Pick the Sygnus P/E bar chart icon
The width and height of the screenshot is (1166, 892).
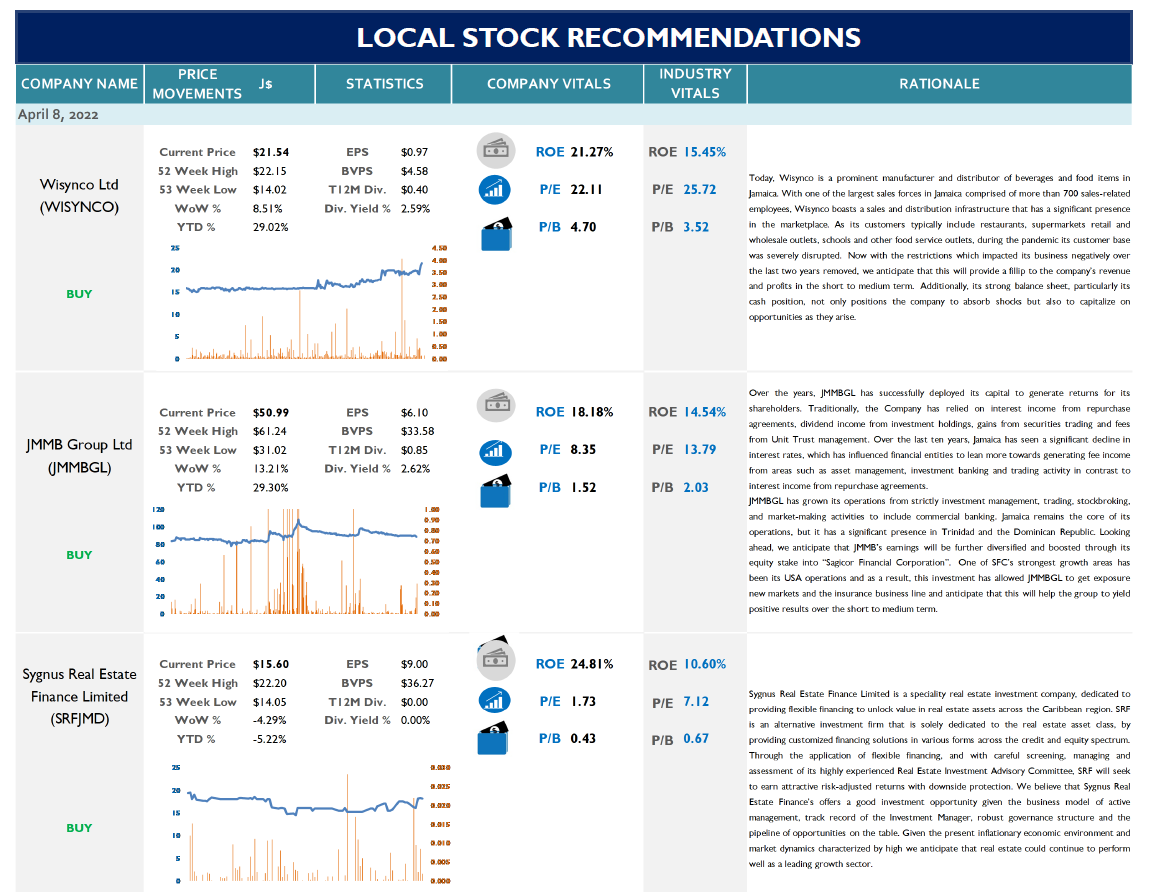click(x=495, y=700)
